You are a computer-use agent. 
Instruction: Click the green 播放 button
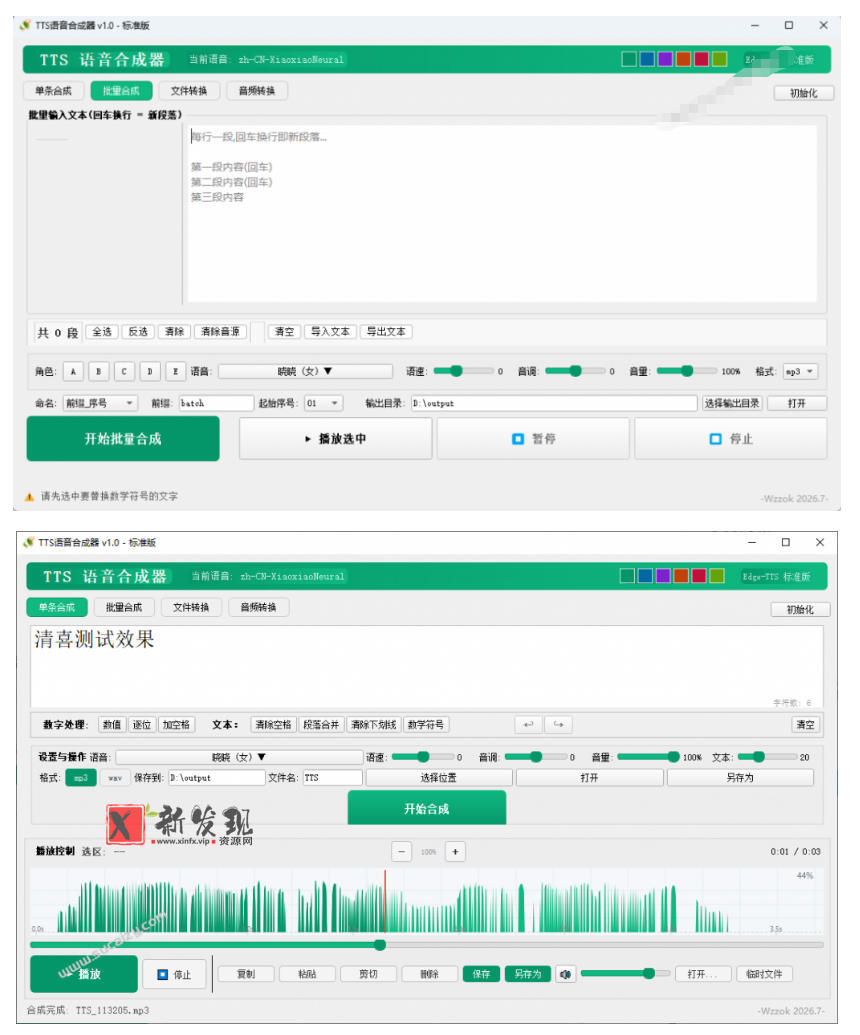tap(84, 974)
